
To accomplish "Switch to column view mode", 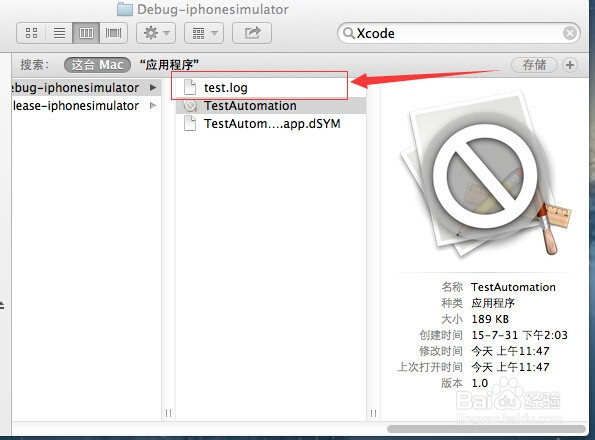I will coord(86,33).
